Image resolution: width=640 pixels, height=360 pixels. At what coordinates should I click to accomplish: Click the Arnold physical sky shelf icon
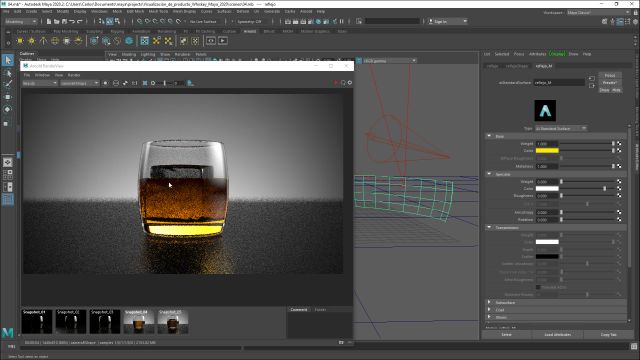(x=78, y=41)
